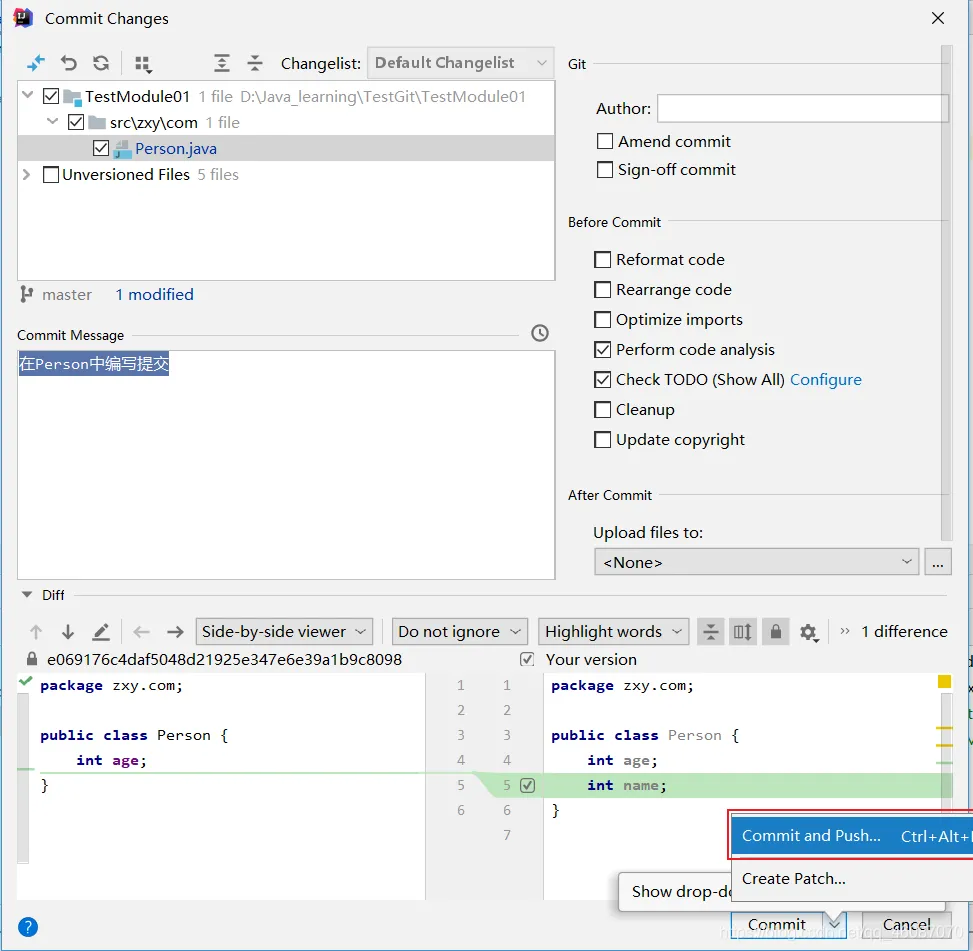
Task: Click the Author input field
Action: pos(802,109)
